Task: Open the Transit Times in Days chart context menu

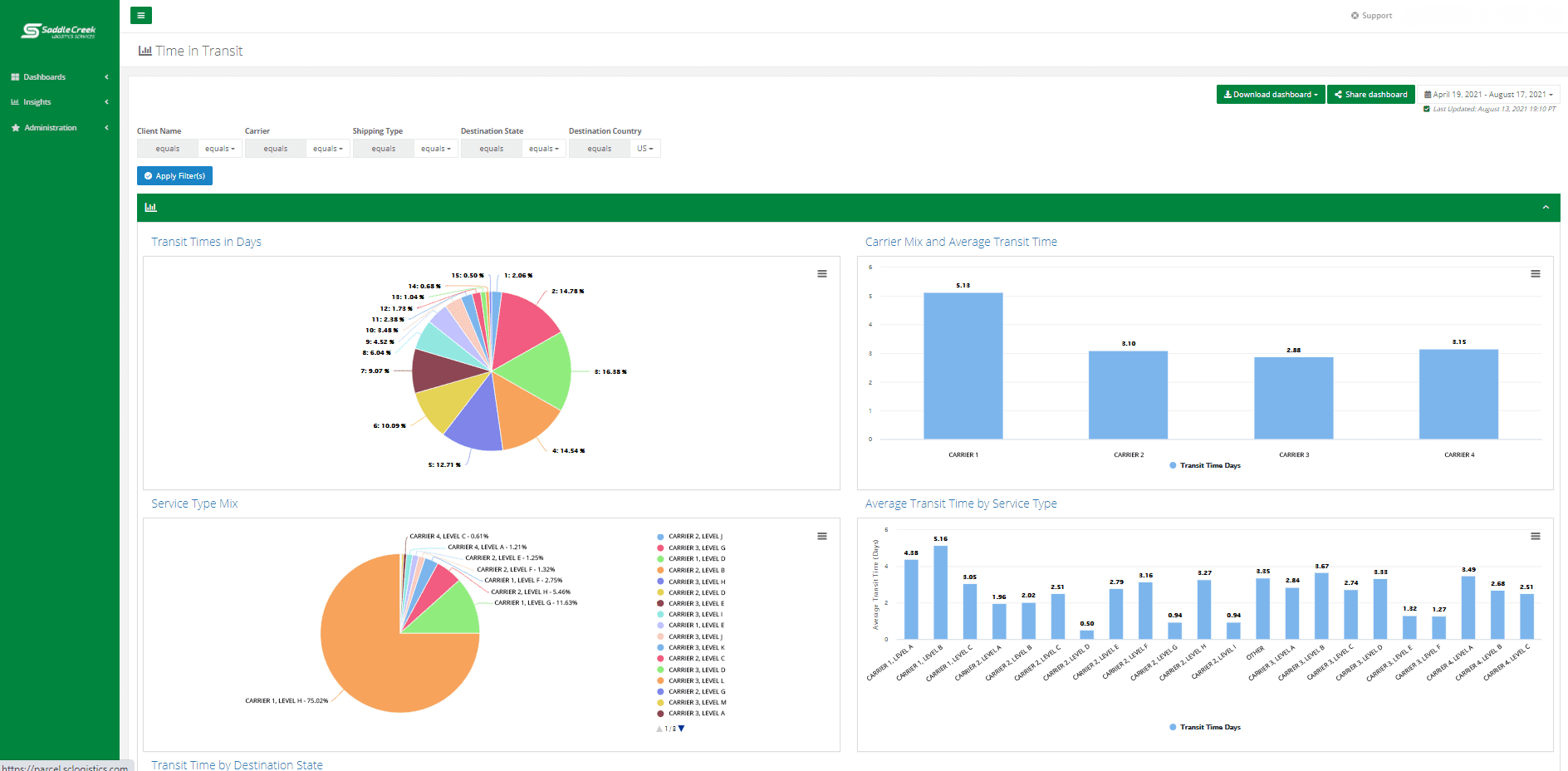Action: 822,273
